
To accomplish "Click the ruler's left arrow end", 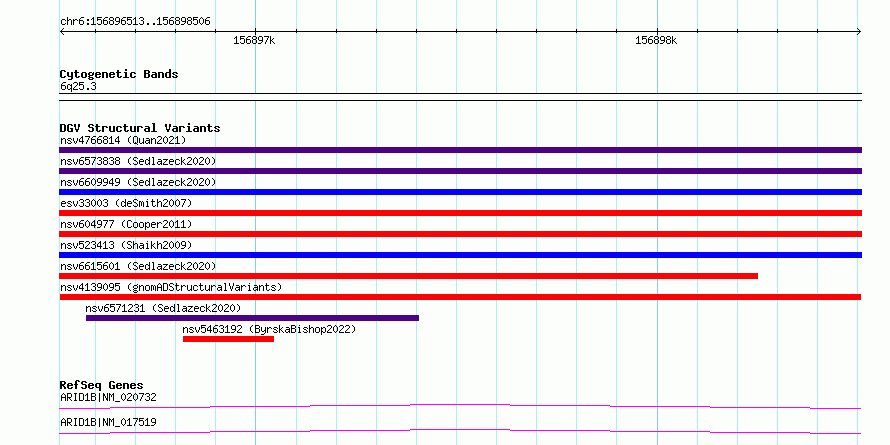I will click(62, 32).
